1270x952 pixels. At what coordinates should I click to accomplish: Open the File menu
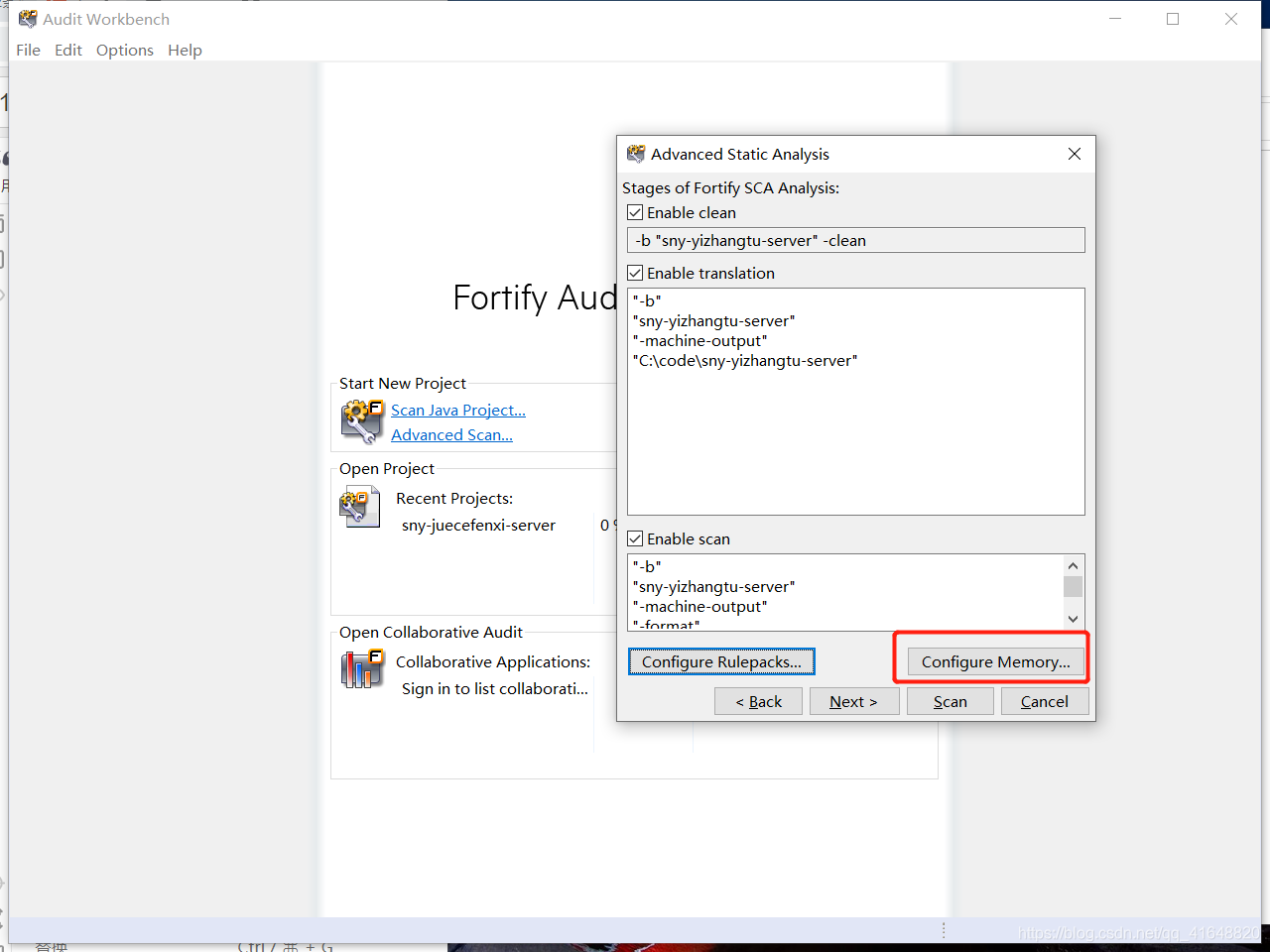(x=28, y=50)
